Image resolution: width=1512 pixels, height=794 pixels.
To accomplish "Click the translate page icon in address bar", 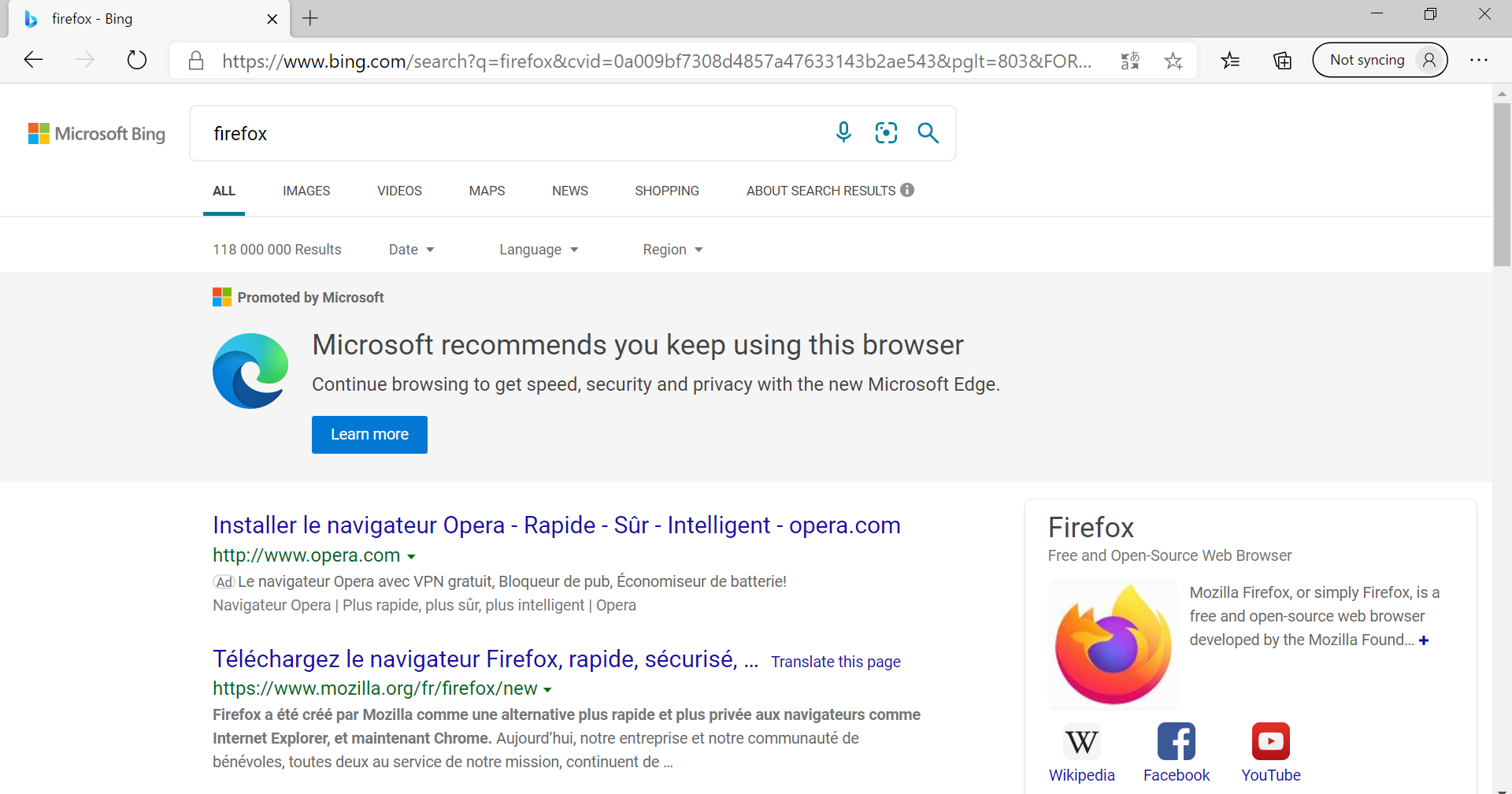I will tap(1130, 61).
